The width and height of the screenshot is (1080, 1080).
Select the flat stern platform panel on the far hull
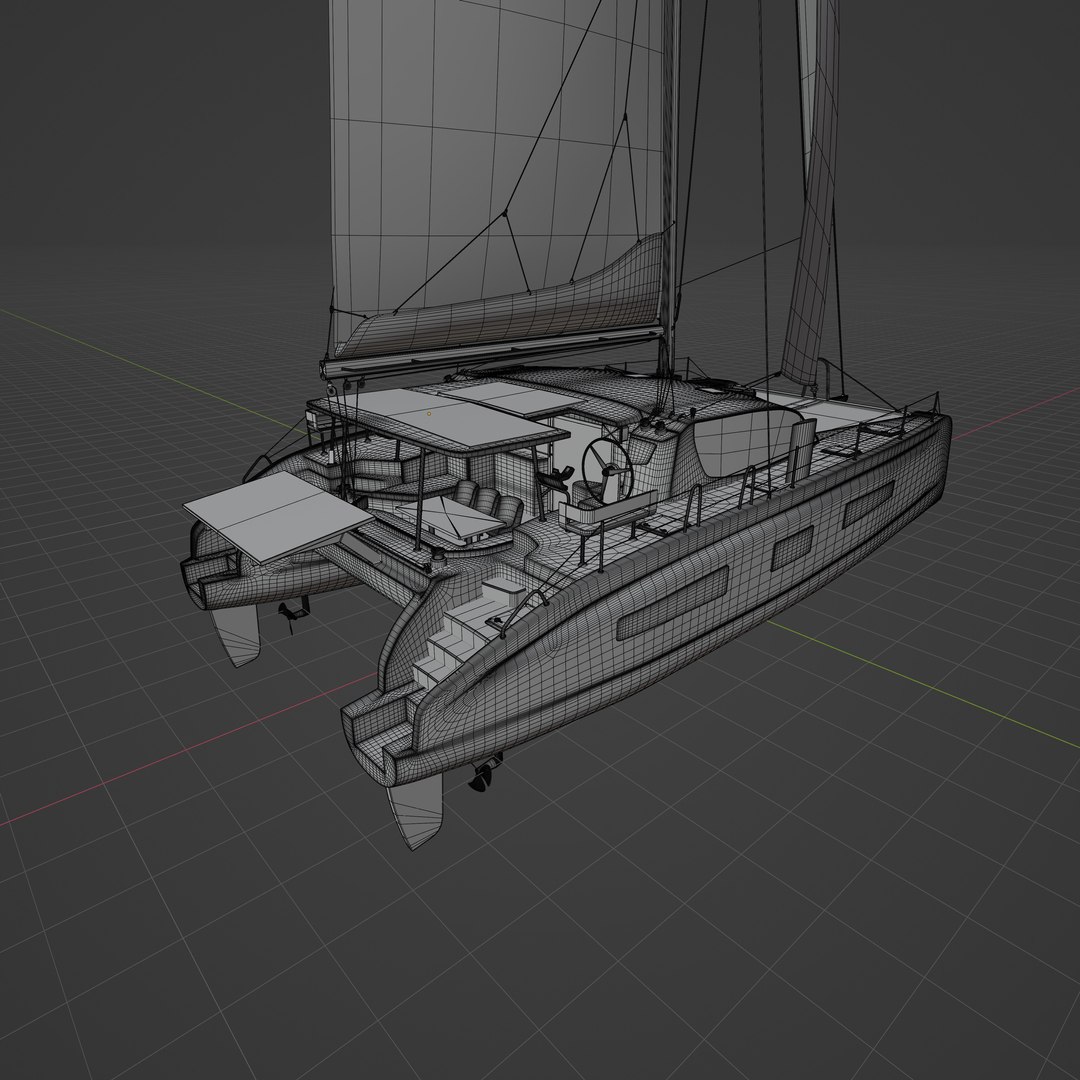tap(277, 517)
